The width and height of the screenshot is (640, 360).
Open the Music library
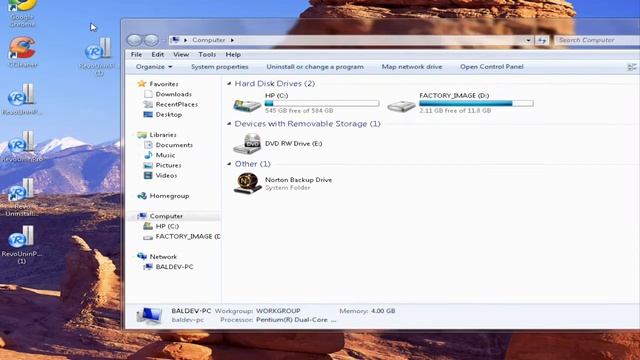coord(165,155)
